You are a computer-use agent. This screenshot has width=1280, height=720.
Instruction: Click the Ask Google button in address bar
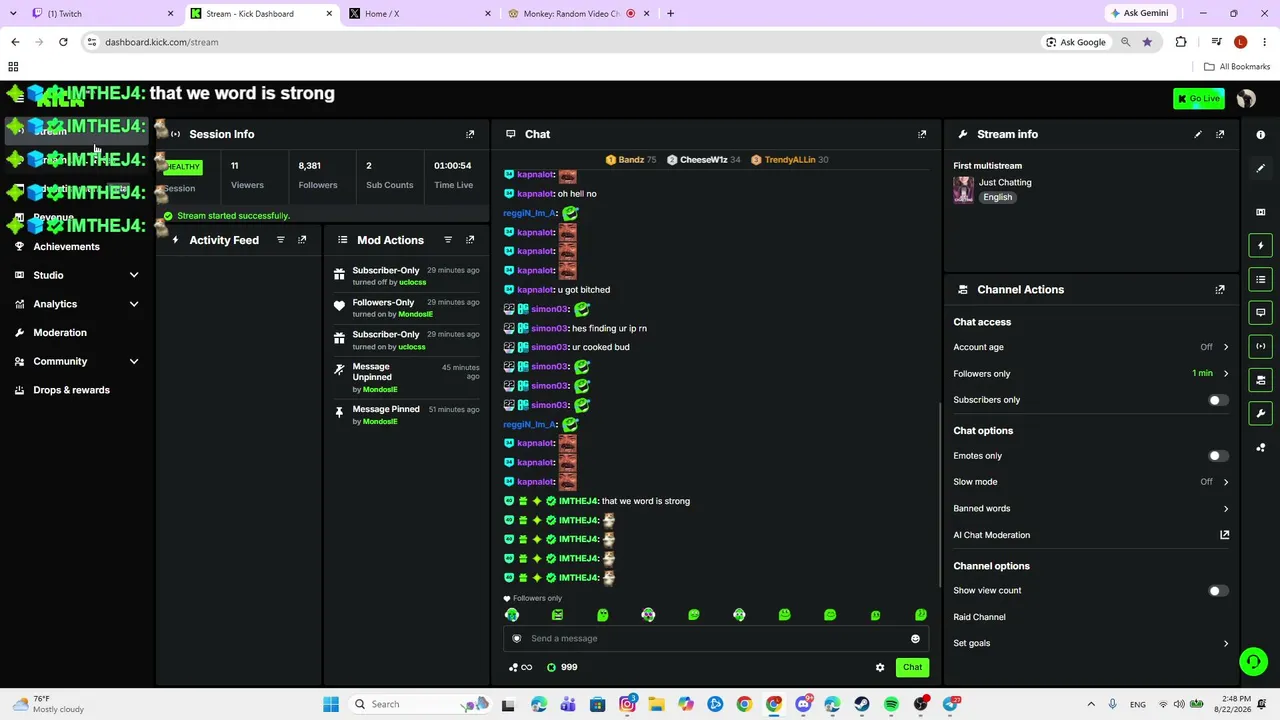point(1075,42)
